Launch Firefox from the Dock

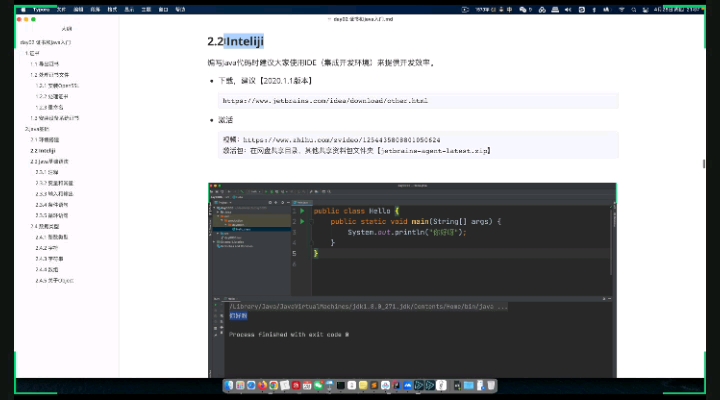click(x=262, y=385)
